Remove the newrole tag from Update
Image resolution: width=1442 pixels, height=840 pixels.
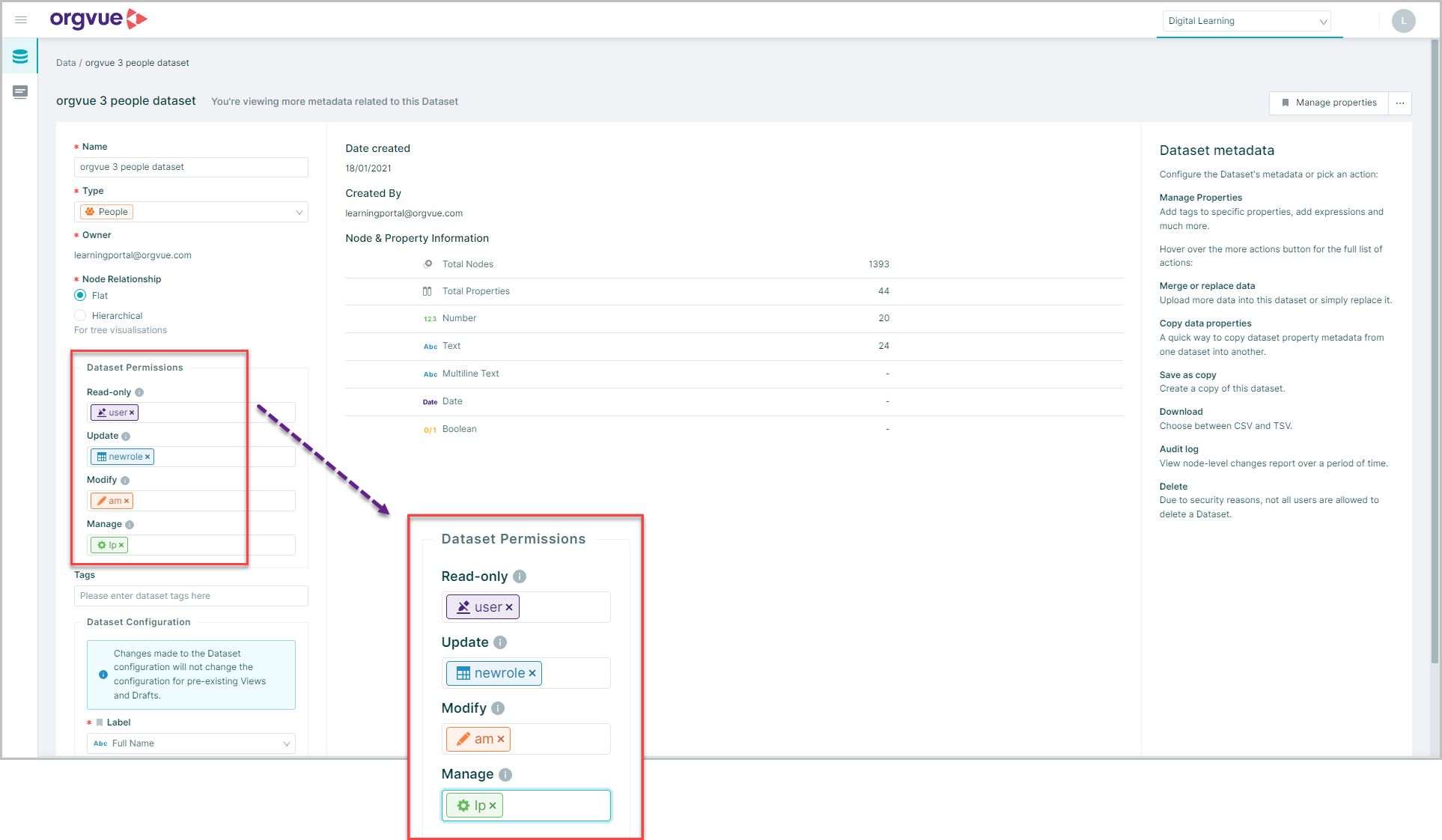point(147,457)
